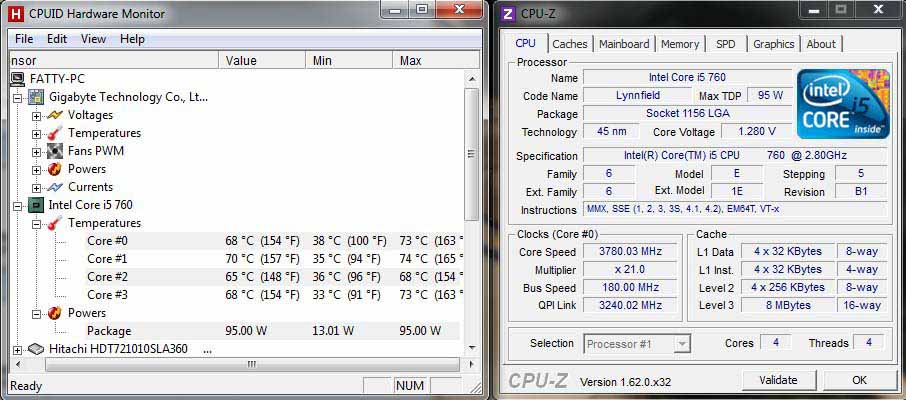
Task: Click the Intel Core i5 760 CPU icon
Action: [x=36, y=205]
